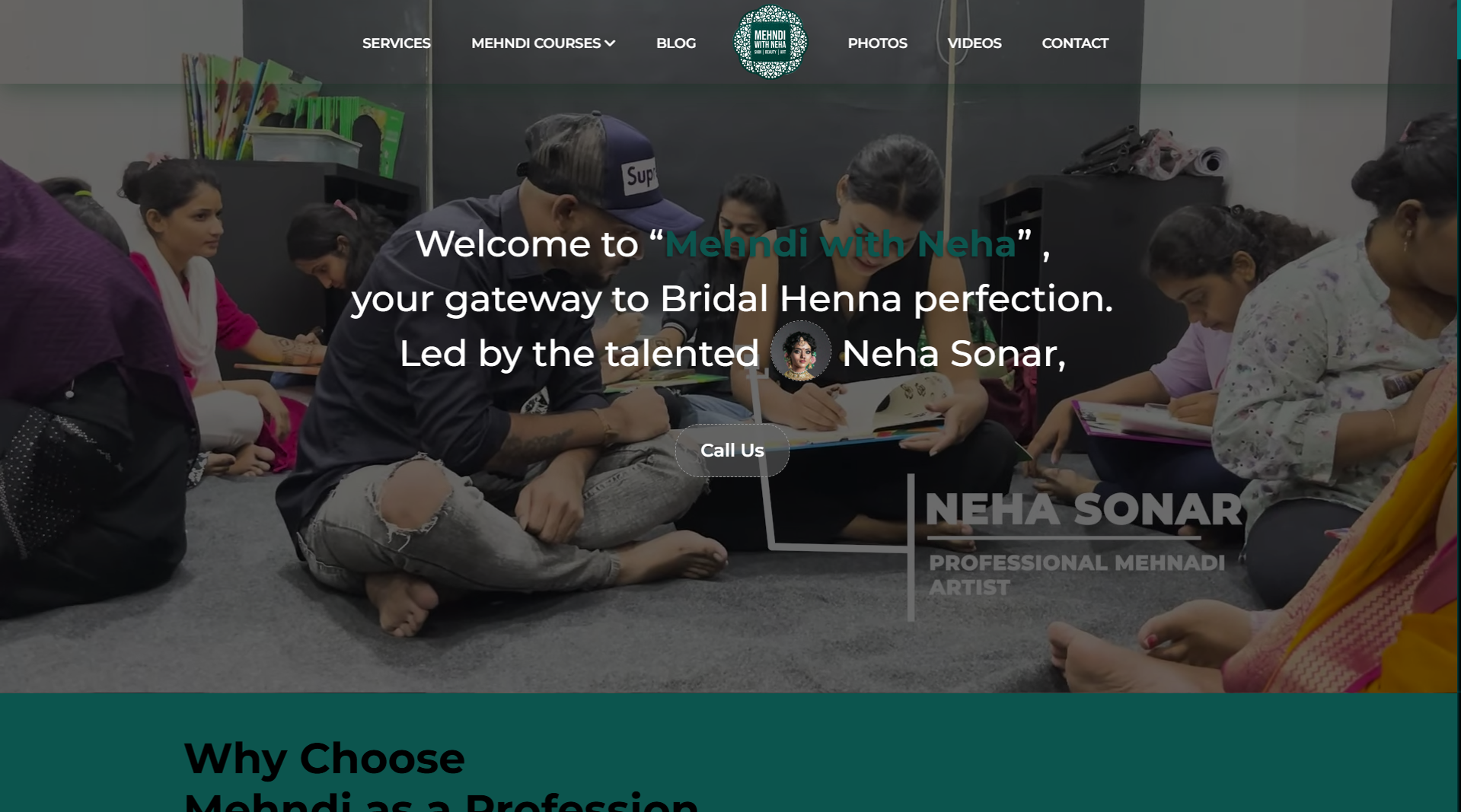This screenshot has width=1461, height=812.
Task: Navigate to the Videos page
Action: [975, 43]
